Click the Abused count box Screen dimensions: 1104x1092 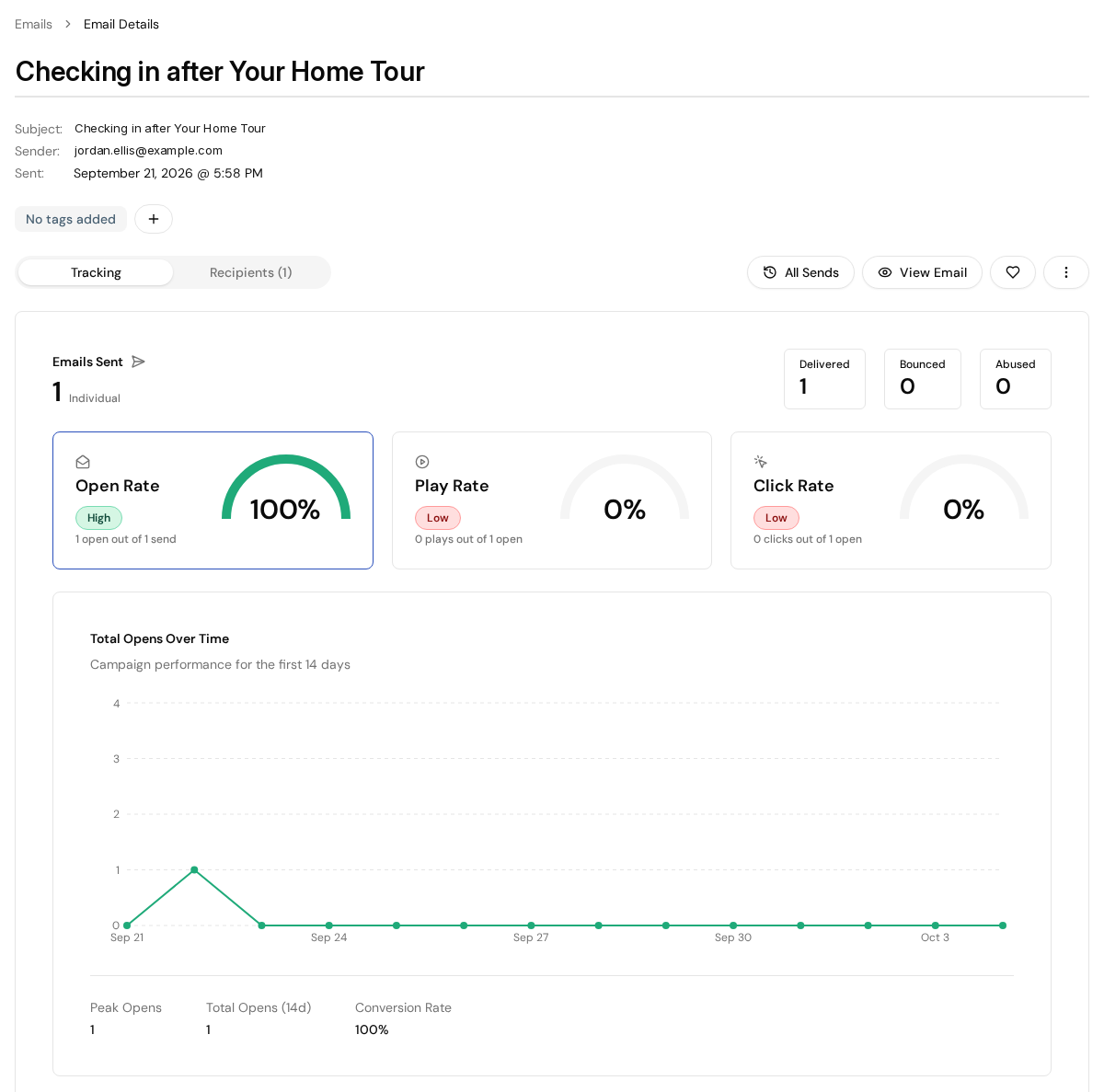[1016, 379]
